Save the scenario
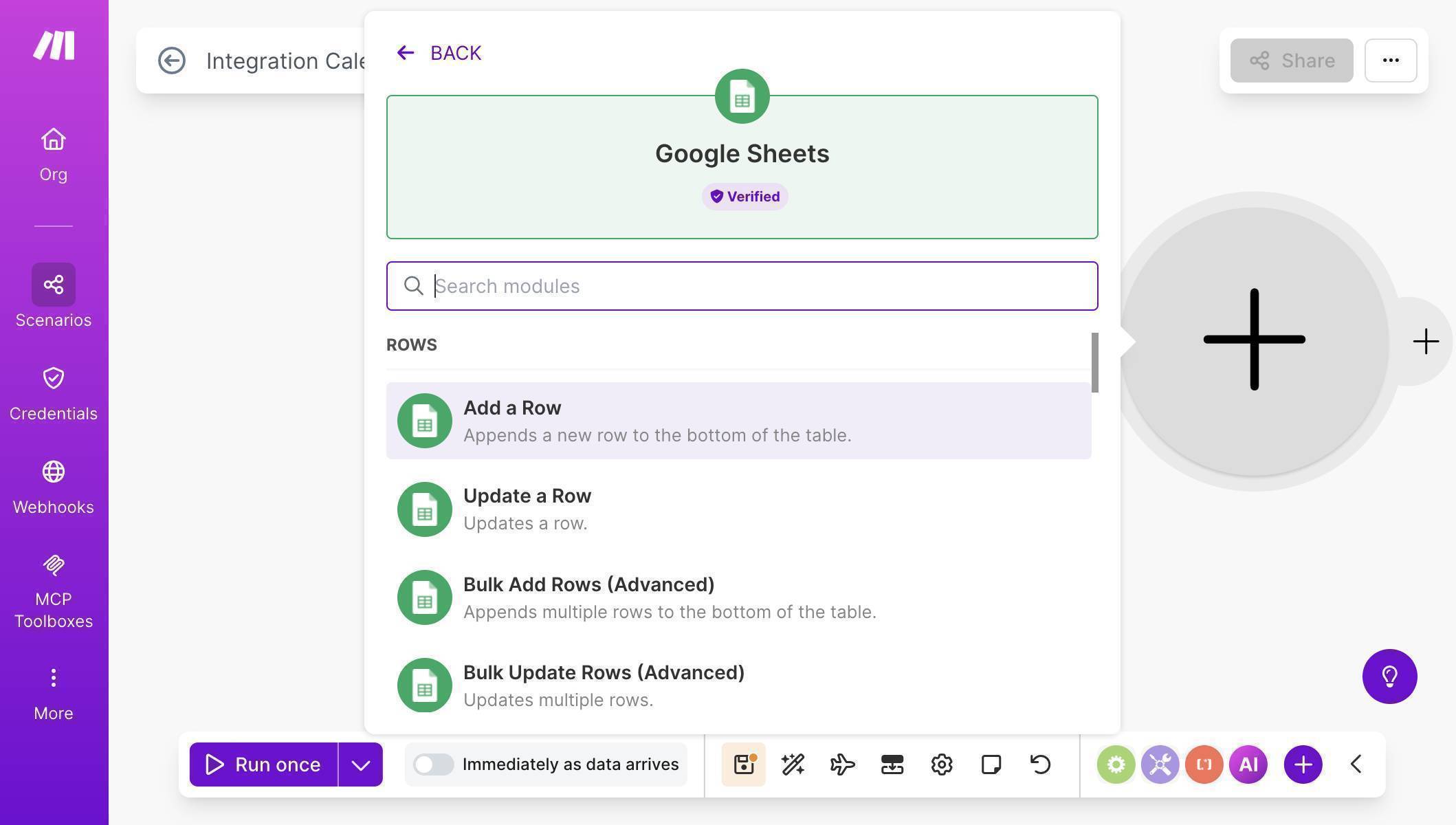The width and height of the screenshot is (1456, 825). (743, 764)
